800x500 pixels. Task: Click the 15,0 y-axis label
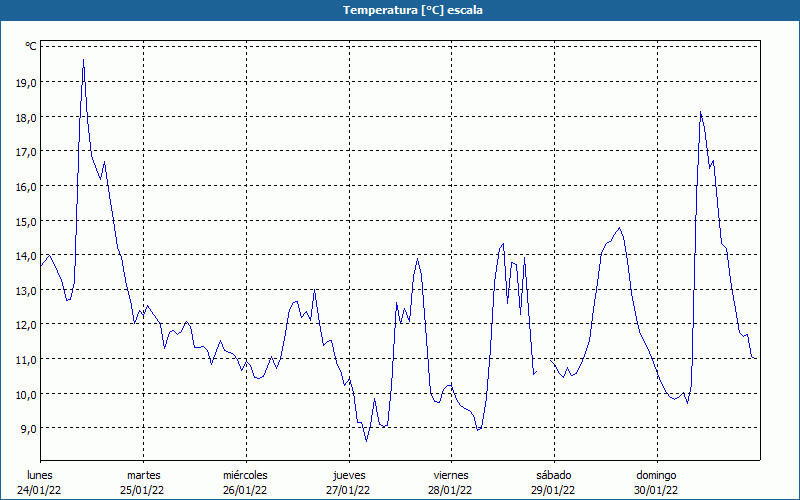[26, 221]
